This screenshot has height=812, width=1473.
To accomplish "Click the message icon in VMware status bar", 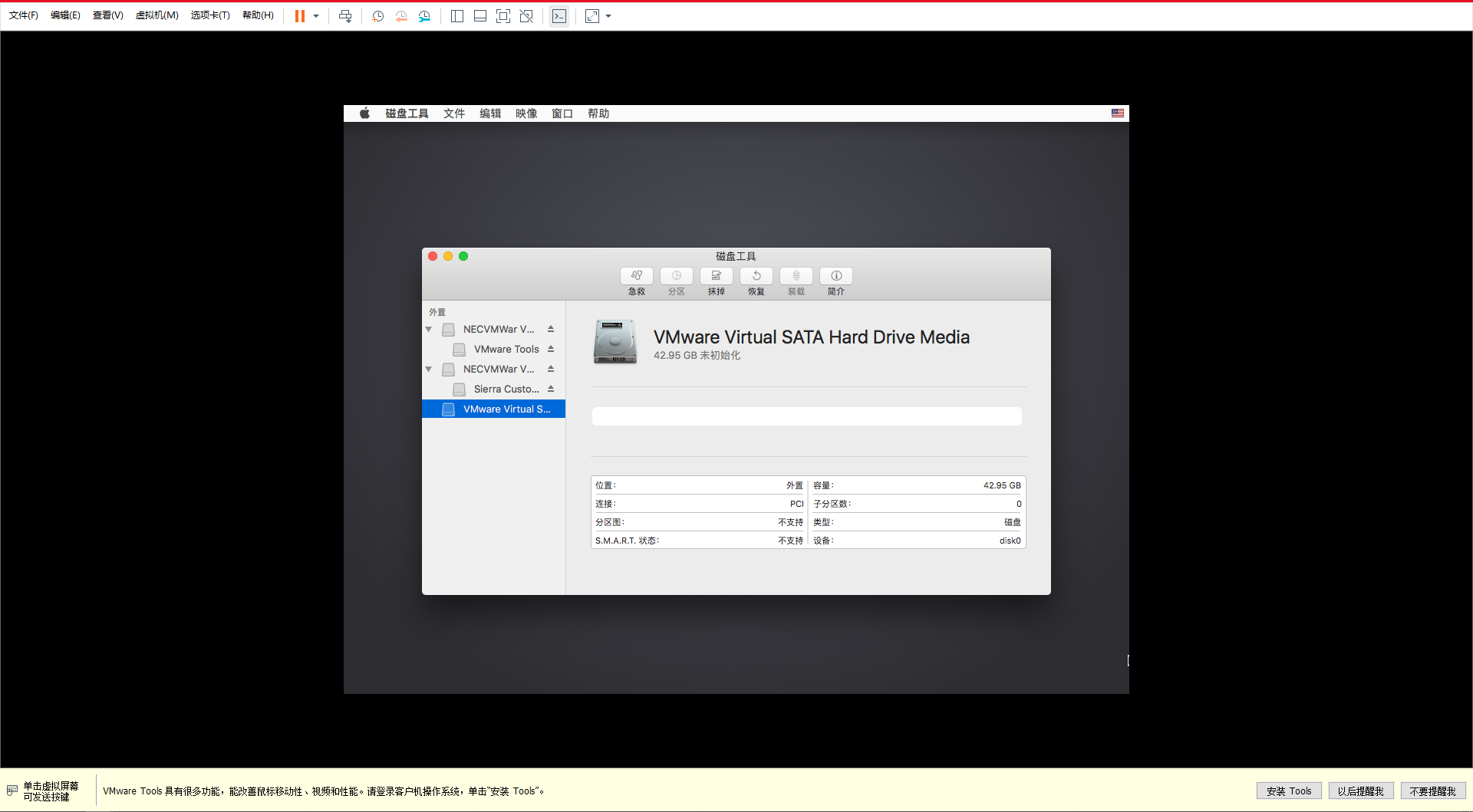I will click(x=12, y=791).
